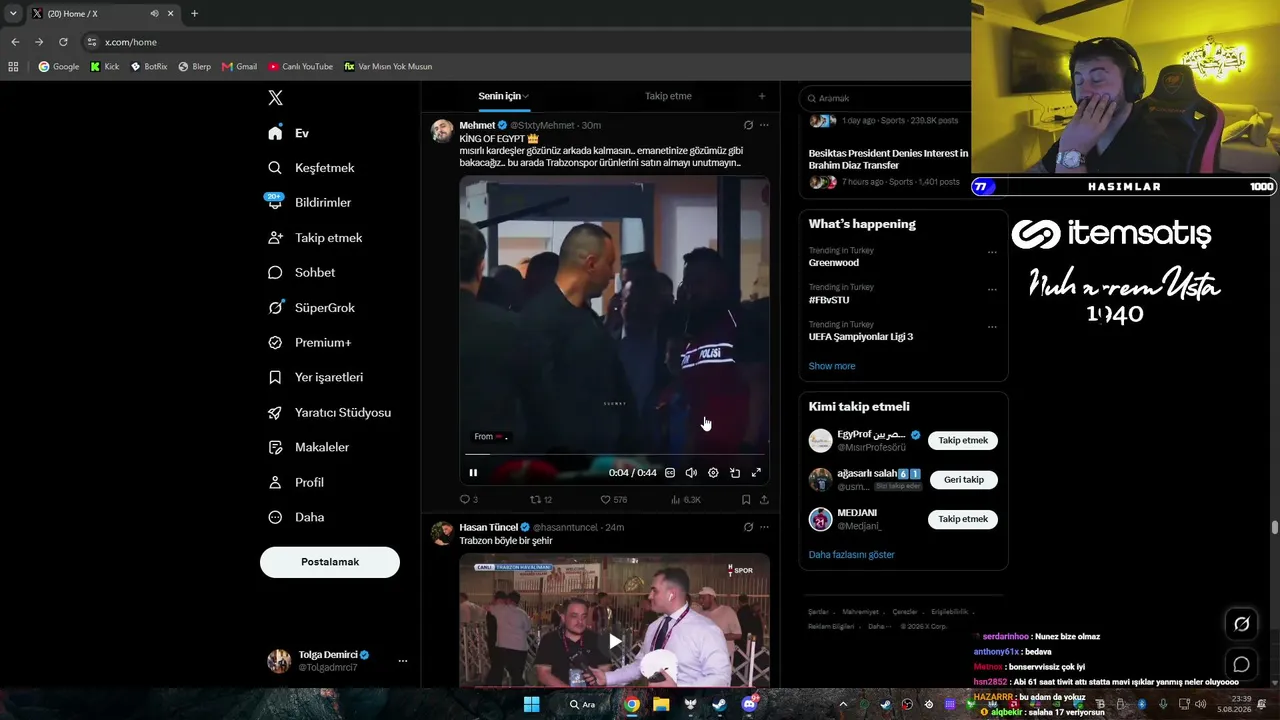Image resolution: width=1280 pixels, height=720 pixels.
Task: Open Discord from the taskbar
Action: pos(750,704)
